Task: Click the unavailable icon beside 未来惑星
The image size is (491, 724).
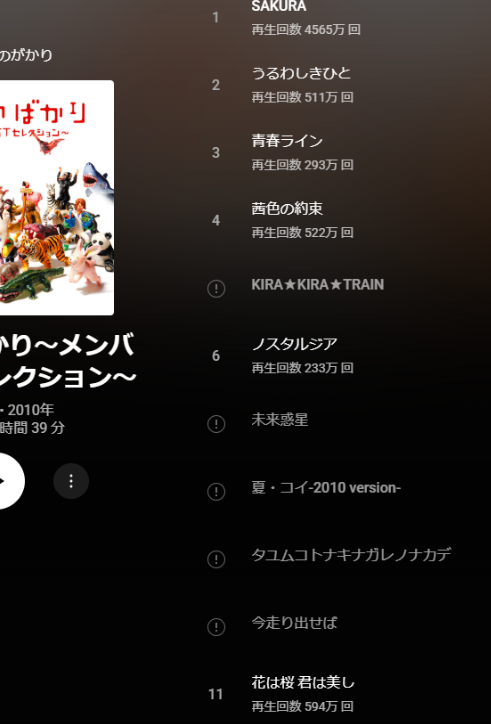Action: click(x=216, y=424)
